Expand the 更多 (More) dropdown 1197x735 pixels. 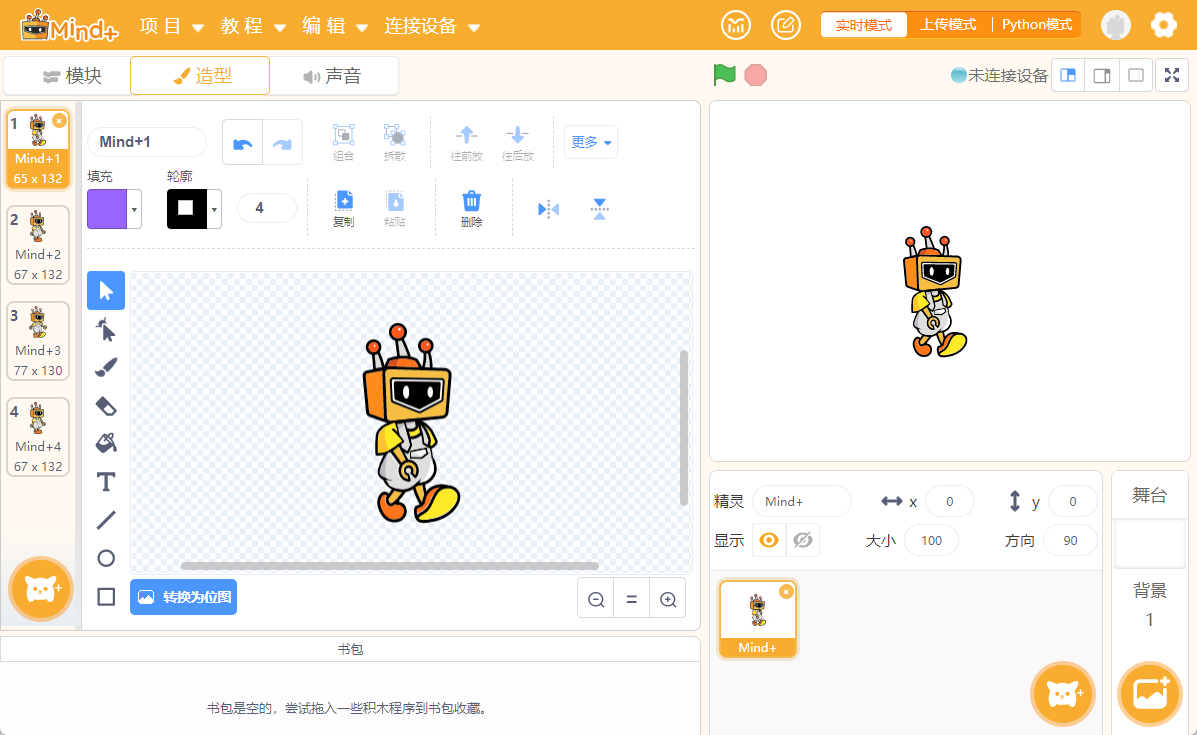[x=591, y=142]
